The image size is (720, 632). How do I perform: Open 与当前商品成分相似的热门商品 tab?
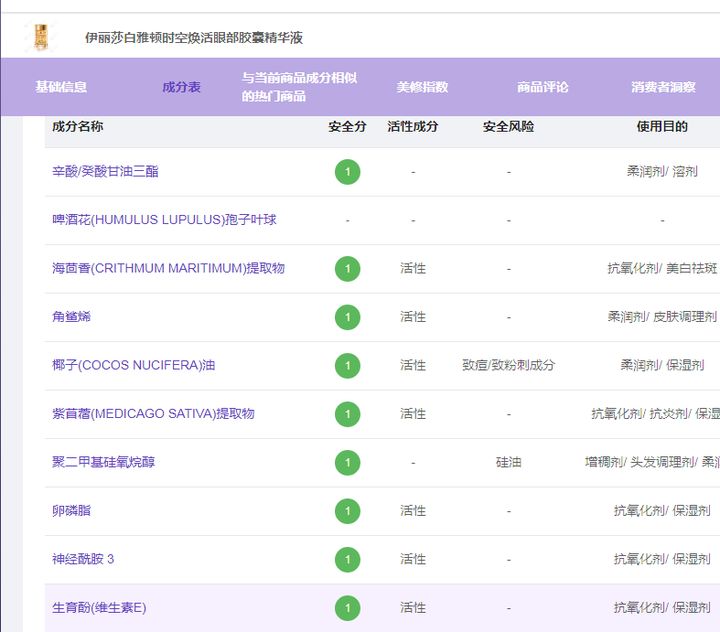point(299,87)
